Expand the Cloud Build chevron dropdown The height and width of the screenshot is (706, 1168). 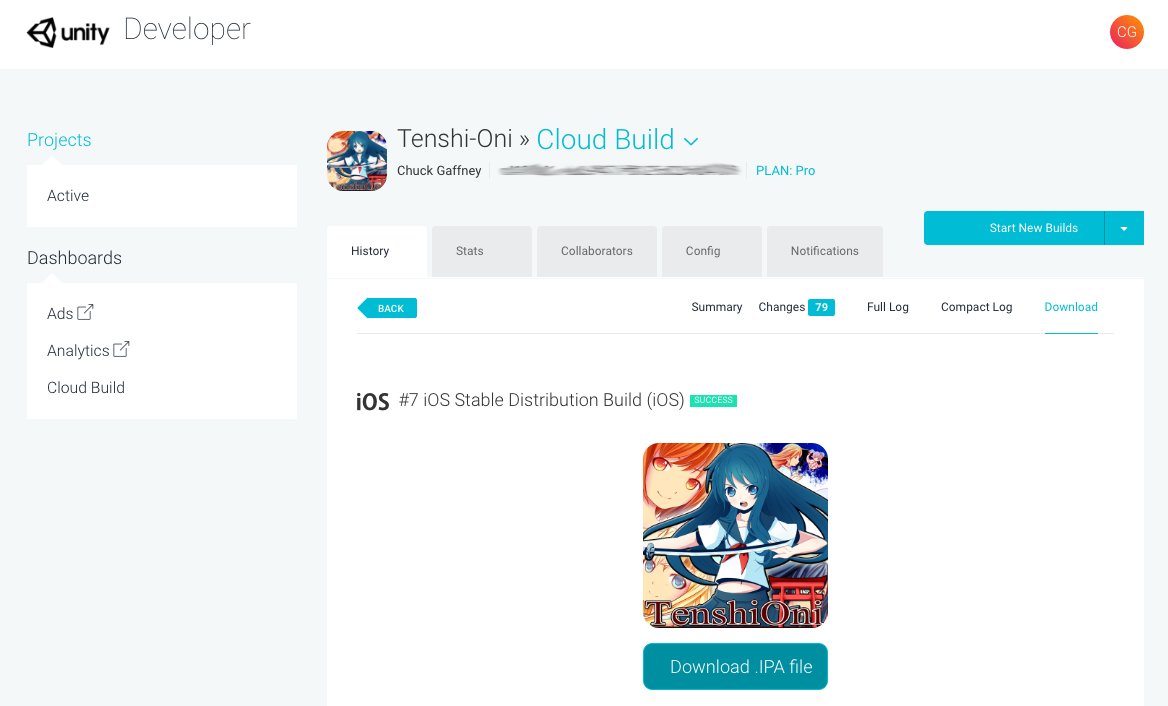point(691,141)
